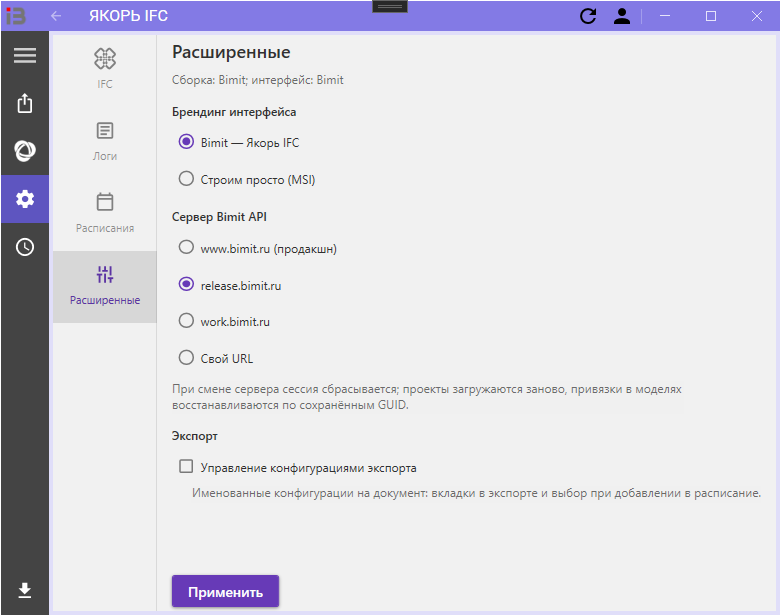Click the Именованные конфигурации description text

coord(477,493)
